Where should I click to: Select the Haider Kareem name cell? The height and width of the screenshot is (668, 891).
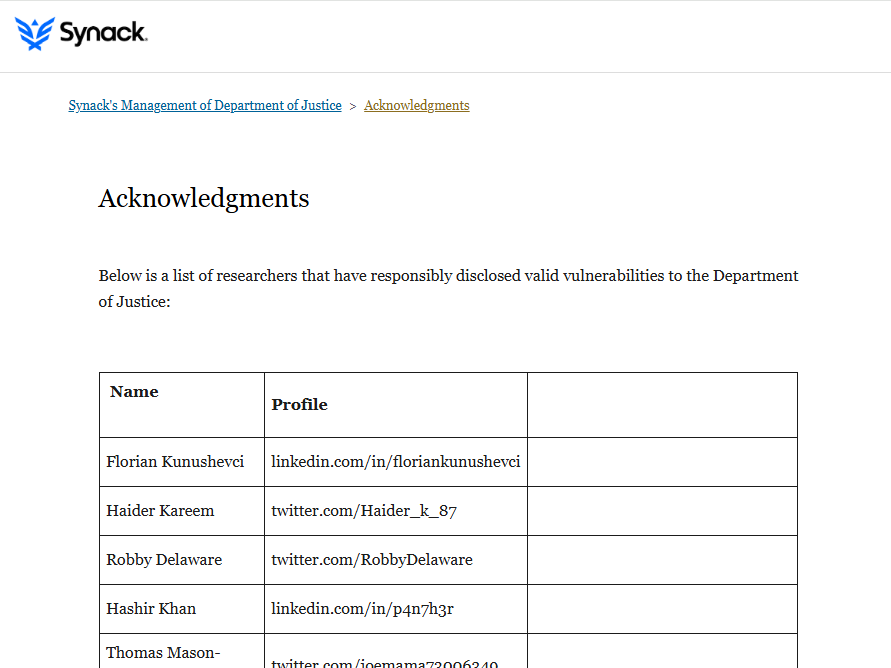(x=182, y=511)
